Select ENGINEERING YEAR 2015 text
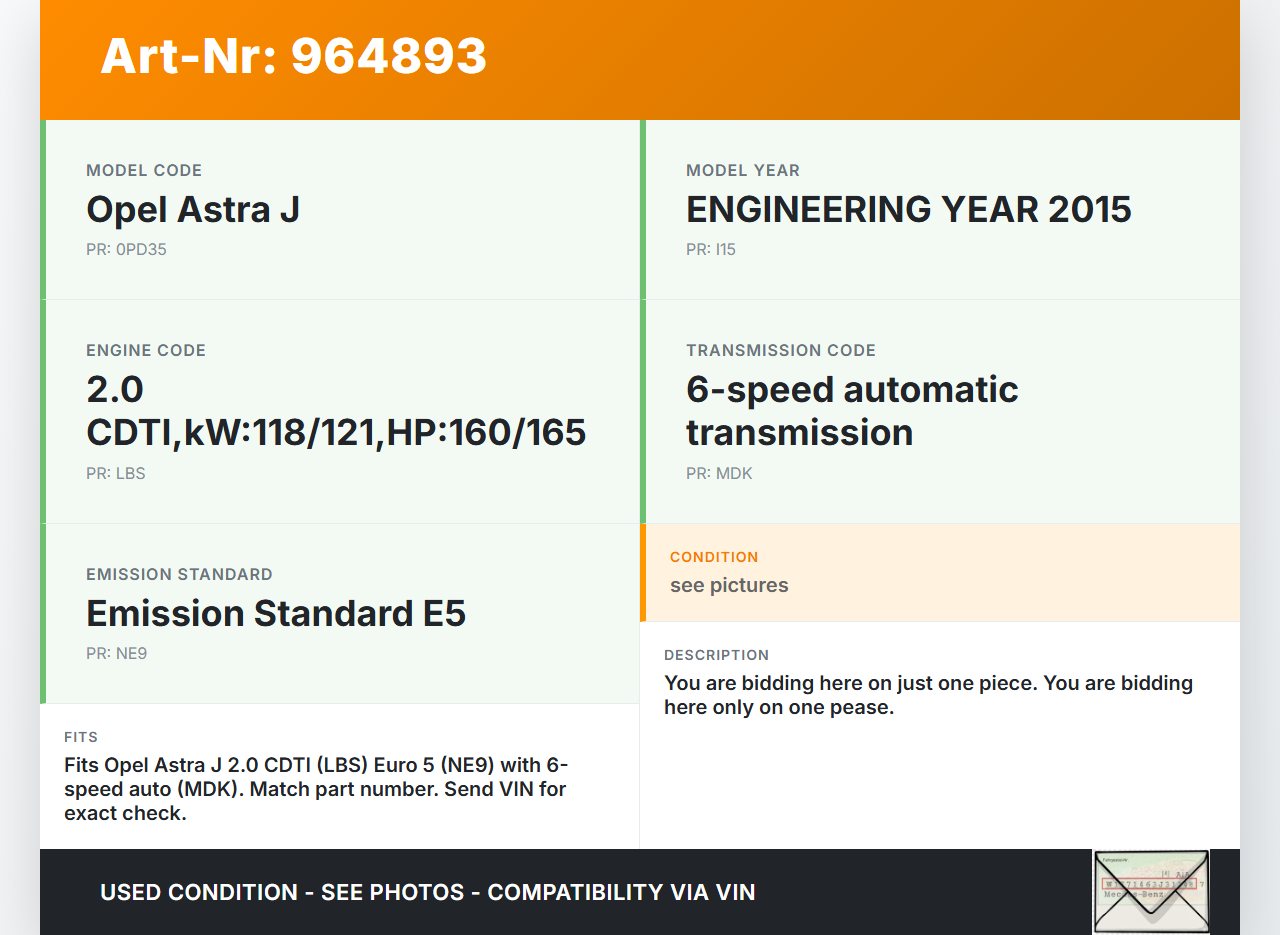 click(908, 210)
